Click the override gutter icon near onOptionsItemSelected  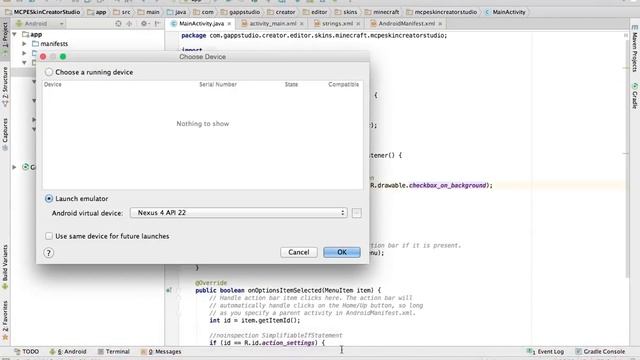click(x=169, y=290)
